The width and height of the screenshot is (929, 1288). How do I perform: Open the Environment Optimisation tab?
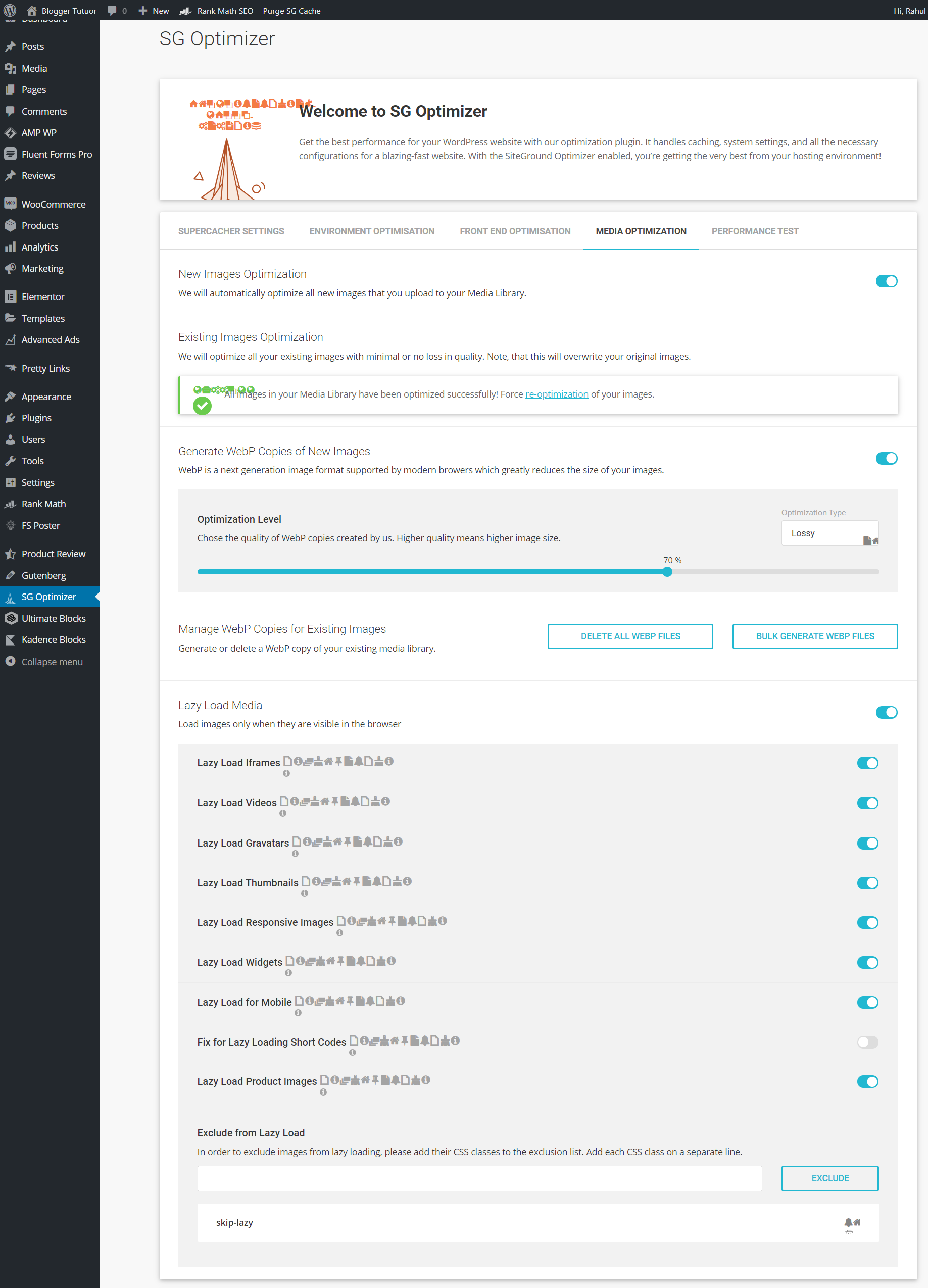coord(372,231)
